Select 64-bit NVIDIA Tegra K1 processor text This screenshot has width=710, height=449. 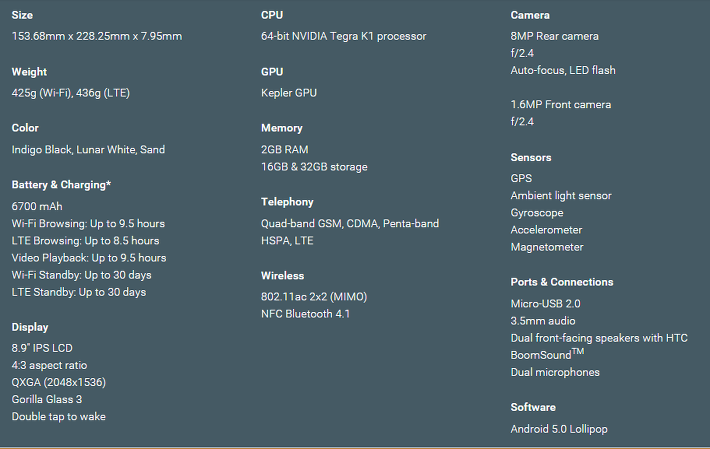344,36
